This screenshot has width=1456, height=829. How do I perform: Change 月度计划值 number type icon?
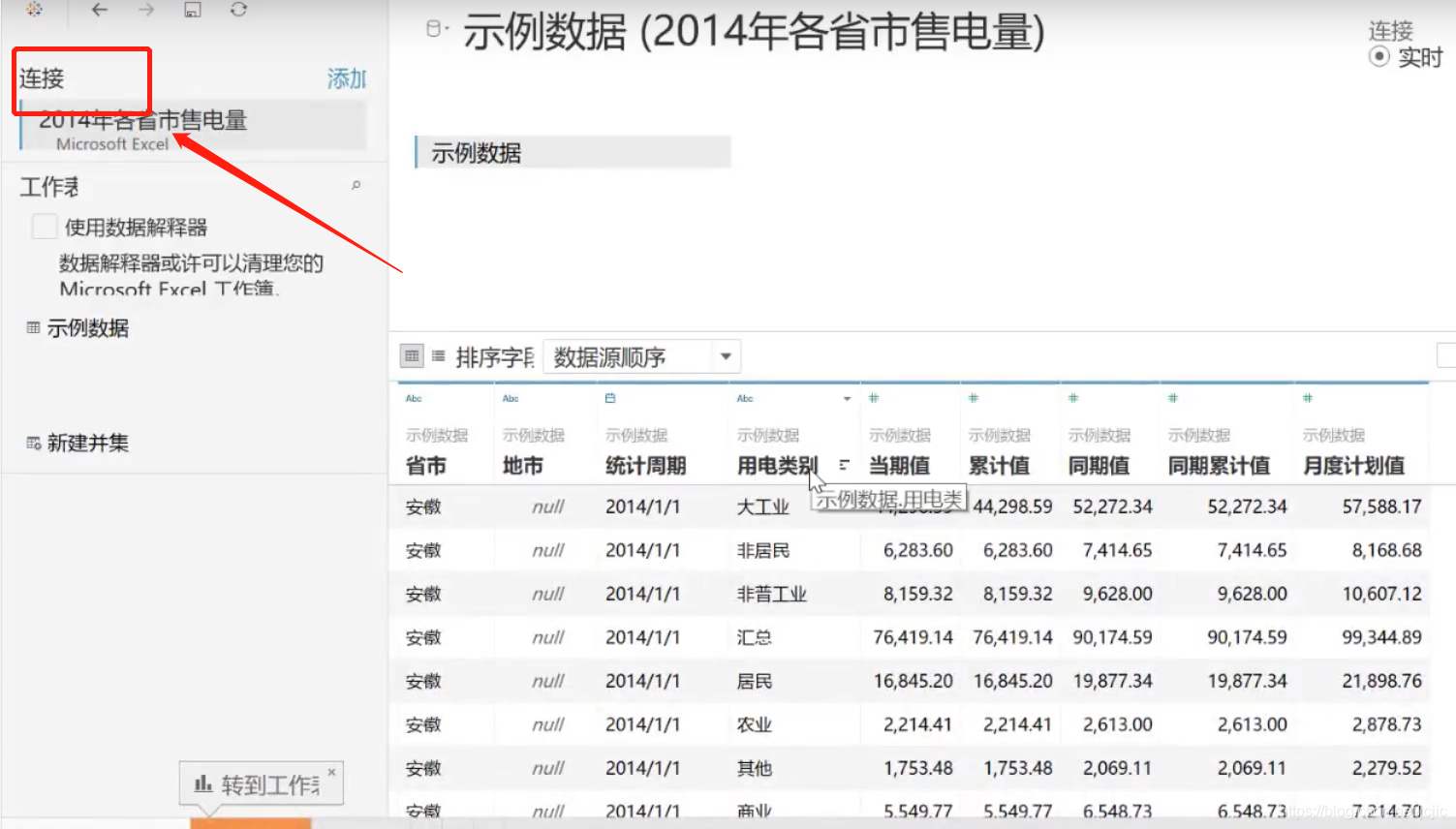1308,398
